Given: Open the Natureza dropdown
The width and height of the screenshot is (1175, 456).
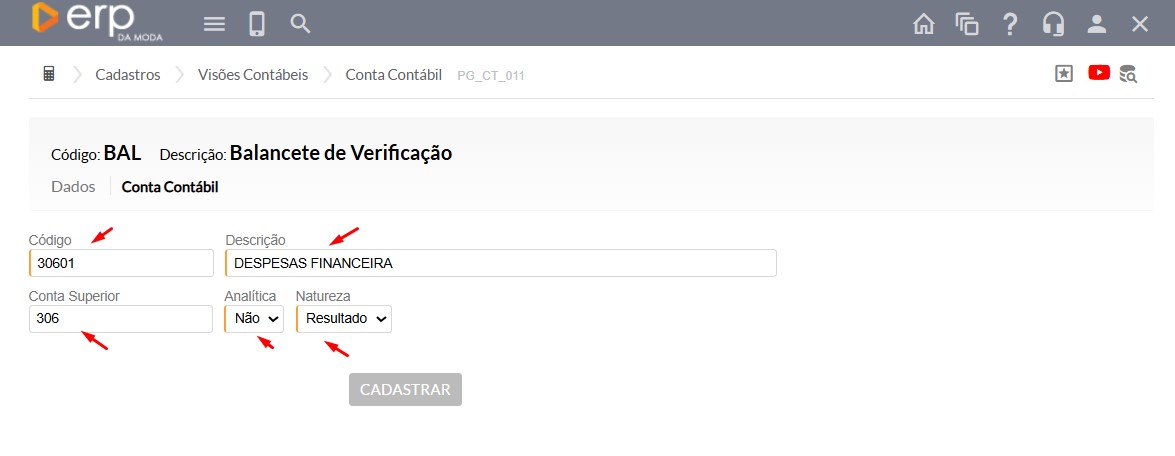Looking at the screenshot, I should coord(344,319).
